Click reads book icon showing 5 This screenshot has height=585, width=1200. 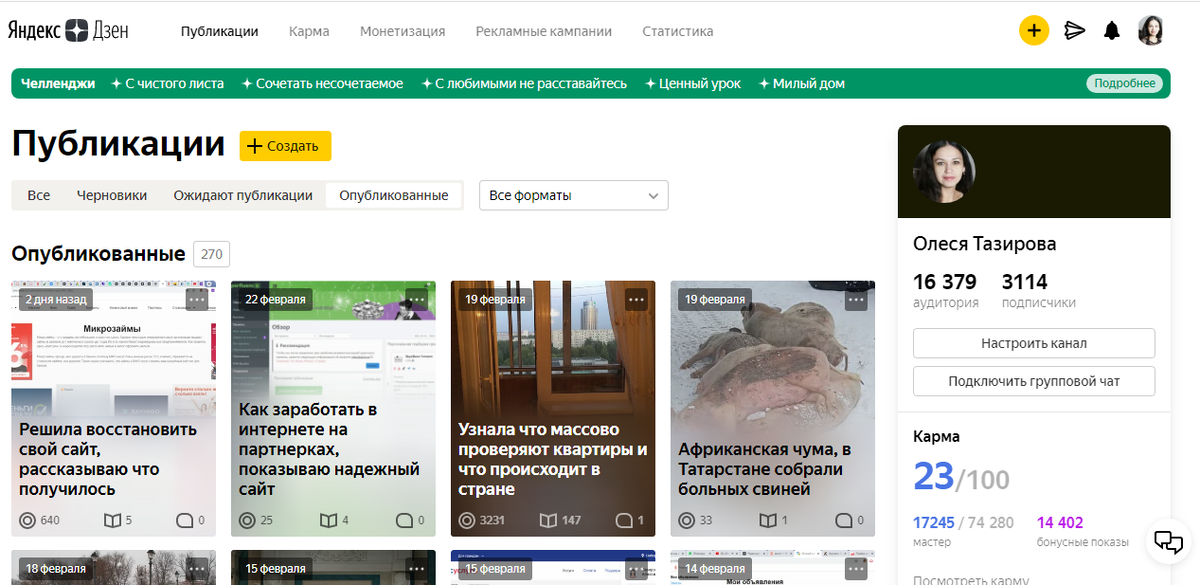(112, 520)
